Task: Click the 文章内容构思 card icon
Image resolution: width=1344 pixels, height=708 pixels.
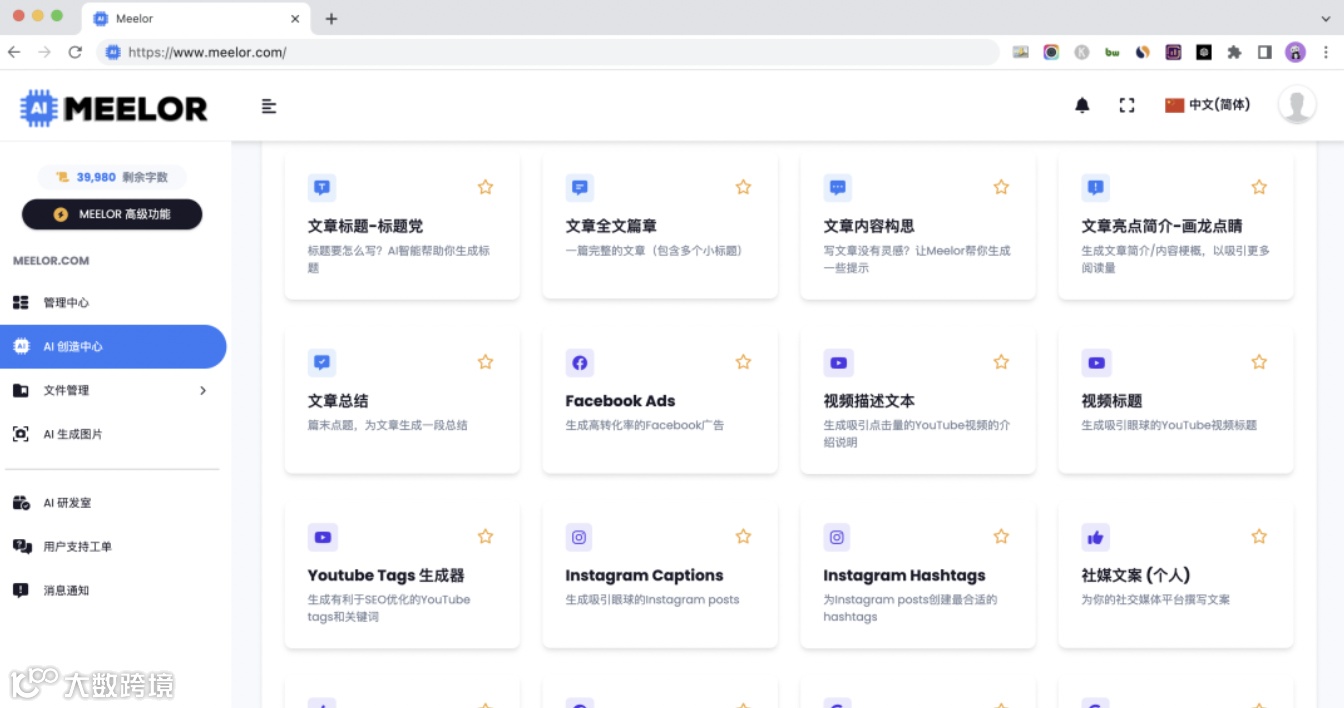Action: [x=838, y=187]
